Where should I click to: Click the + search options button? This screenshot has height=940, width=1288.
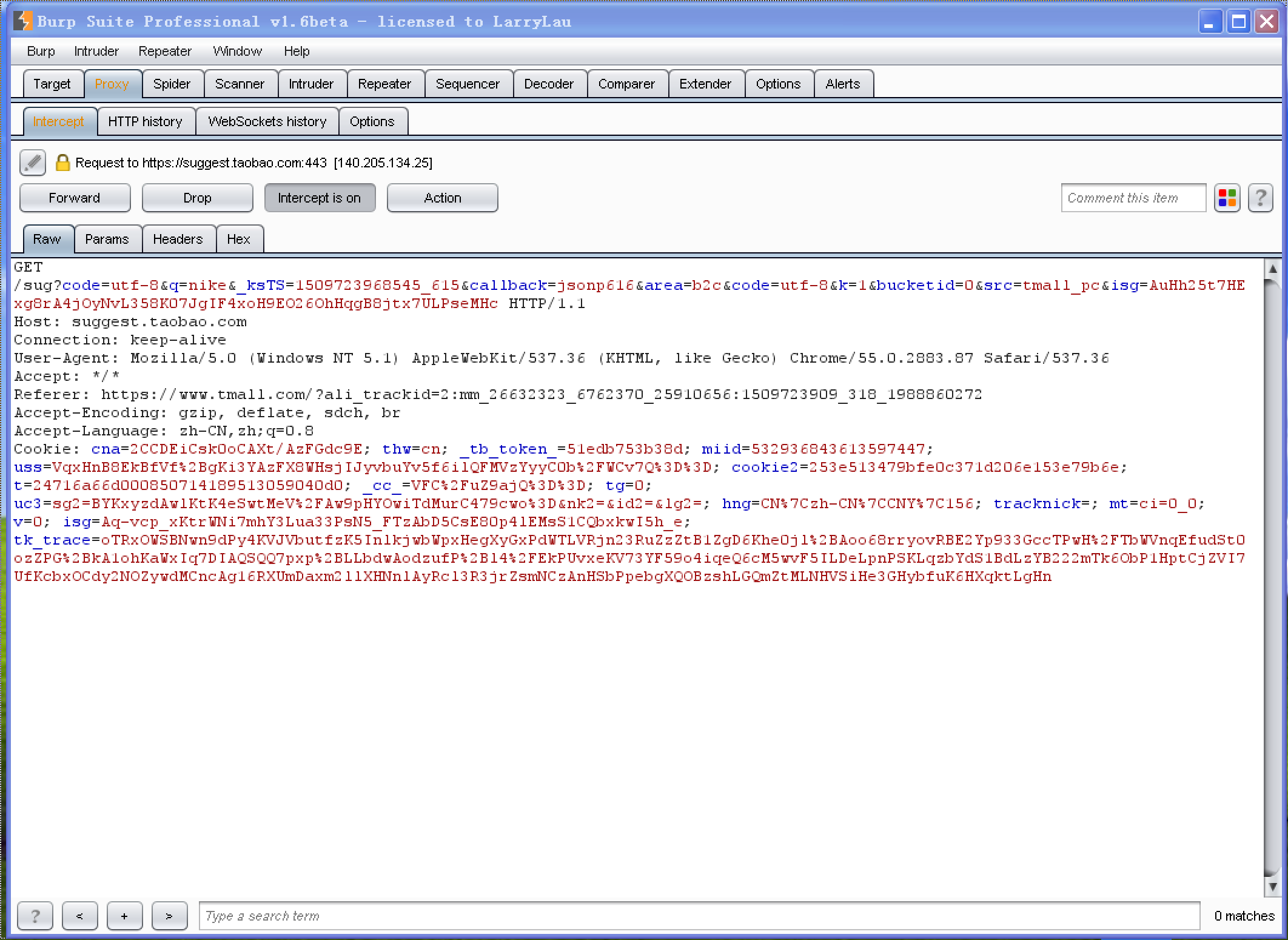124,916
